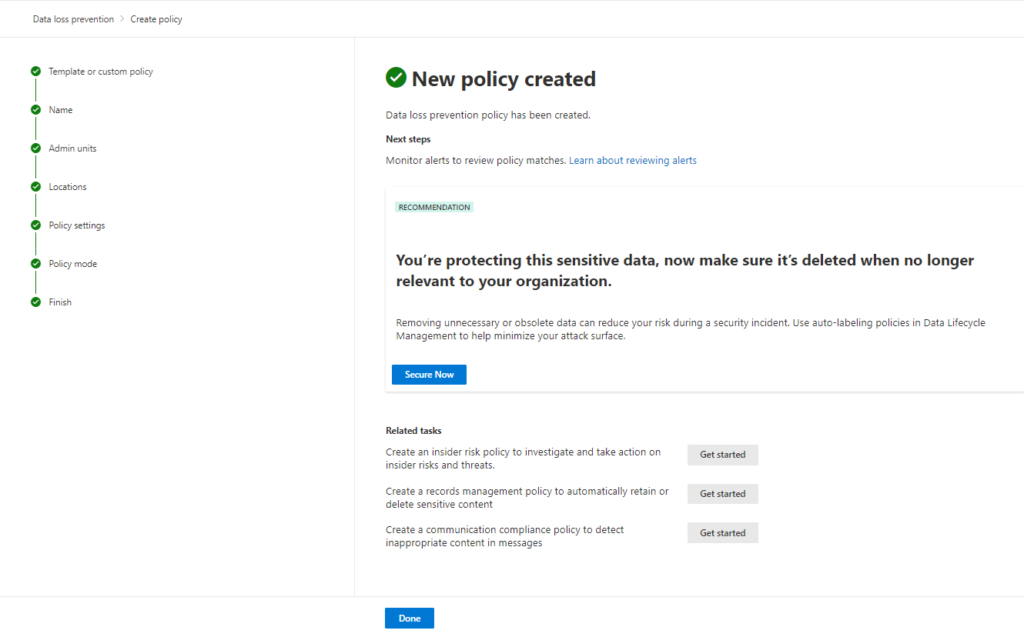
Task: Click the green check icon next to Locations
Action: pyautogui.click(x=36, y=187)
